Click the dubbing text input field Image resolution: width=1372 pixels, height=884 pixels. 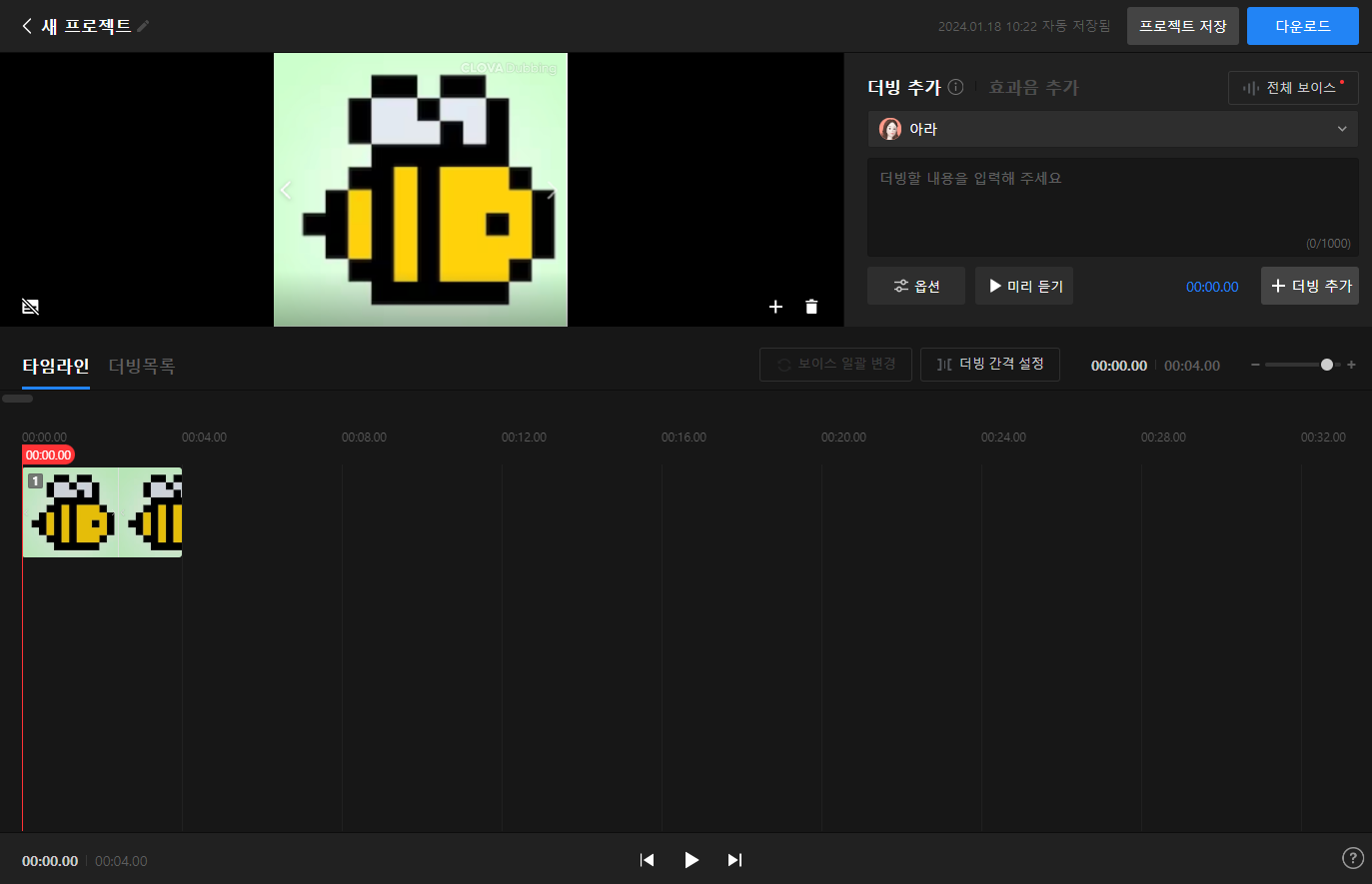(x=1113, y=207)
